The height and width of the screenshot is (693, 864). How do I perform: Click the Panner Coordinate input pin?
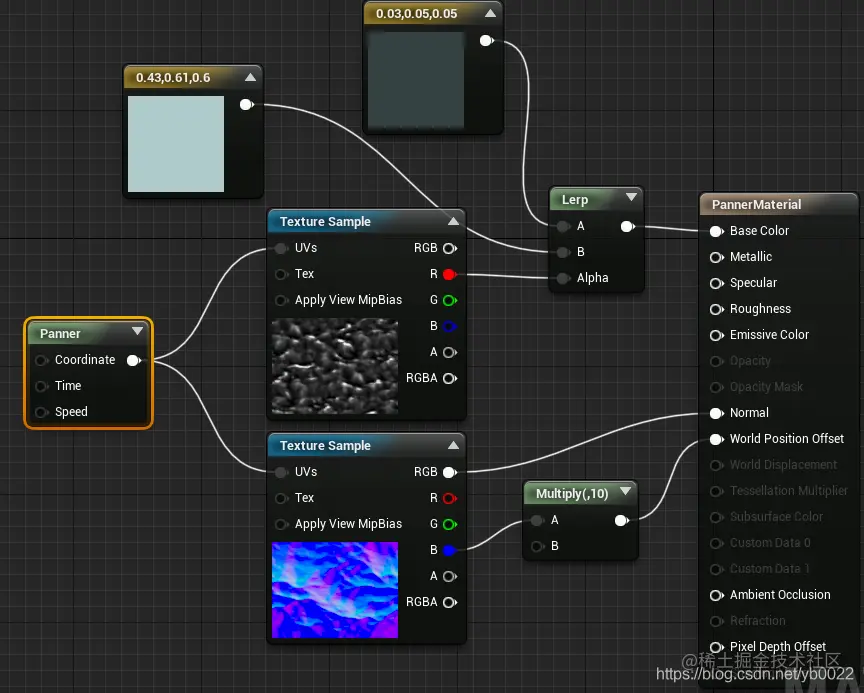[41, 360]
